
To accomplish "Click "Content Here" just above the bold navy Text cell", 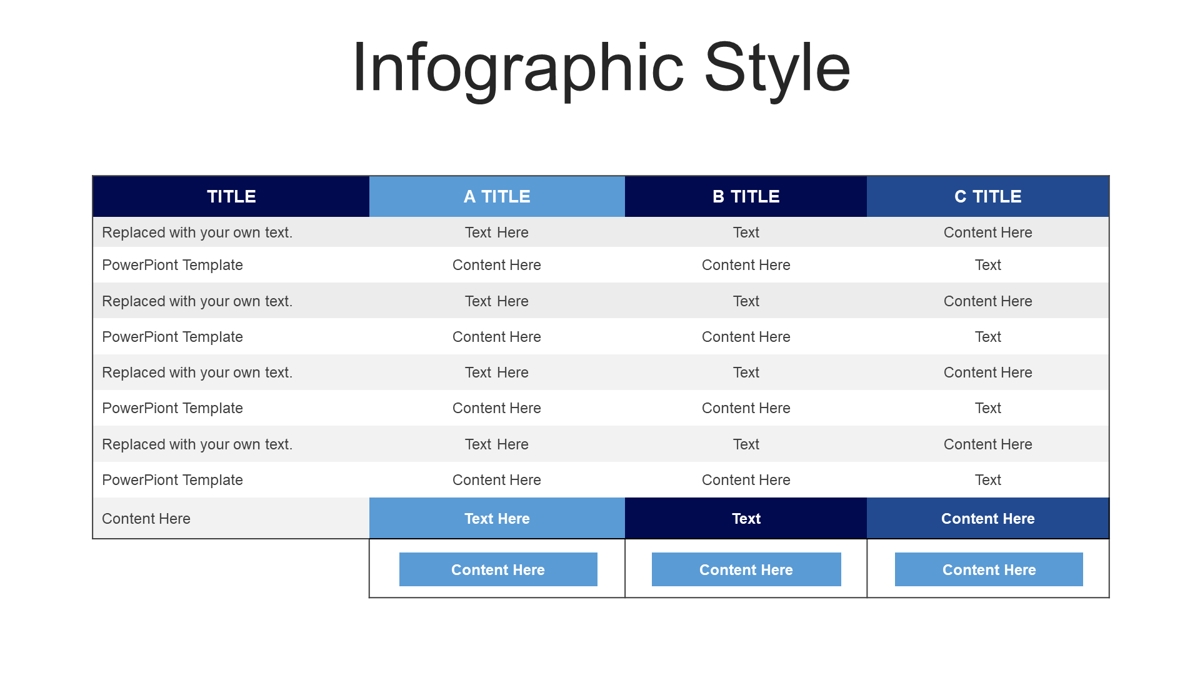I will [746, 480].
